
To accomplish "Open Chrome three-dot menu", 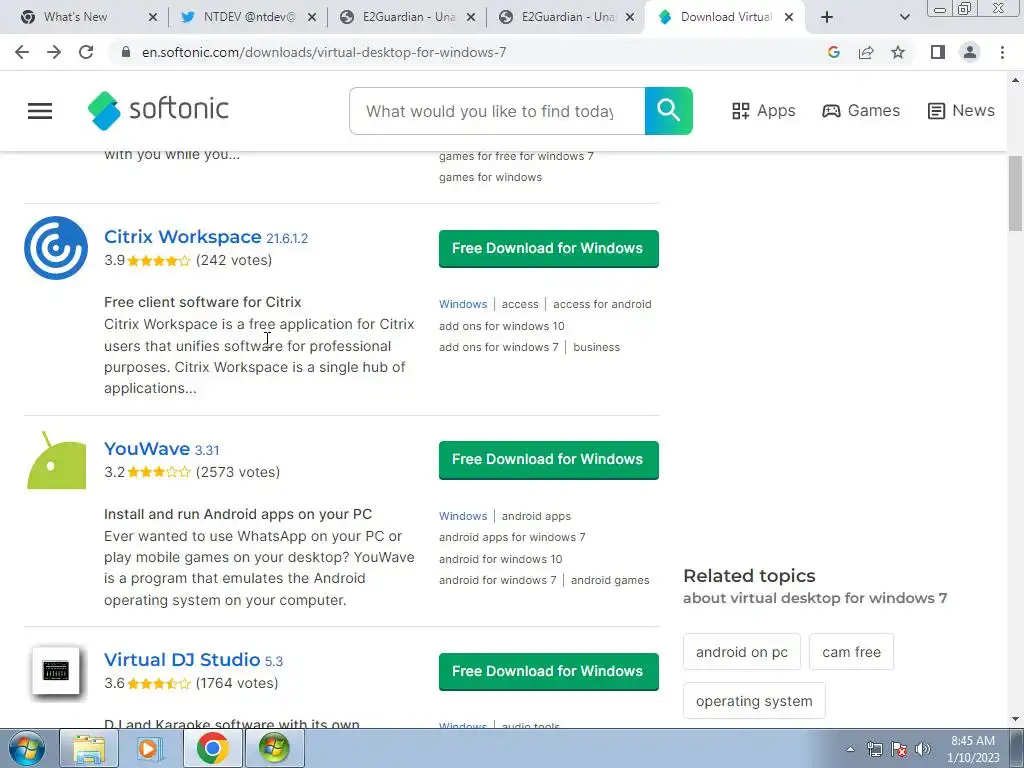I will click(1002, 52).
